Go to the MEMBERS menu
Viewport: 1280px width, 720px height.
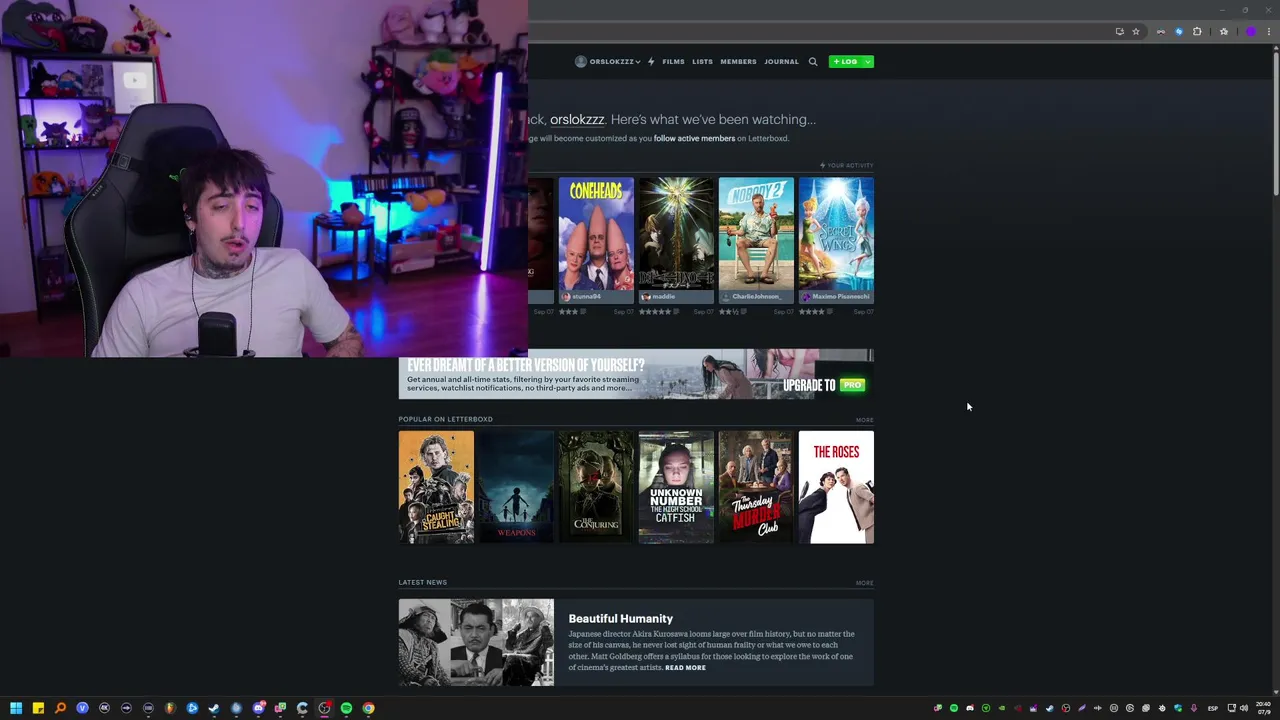click(738, 62)
